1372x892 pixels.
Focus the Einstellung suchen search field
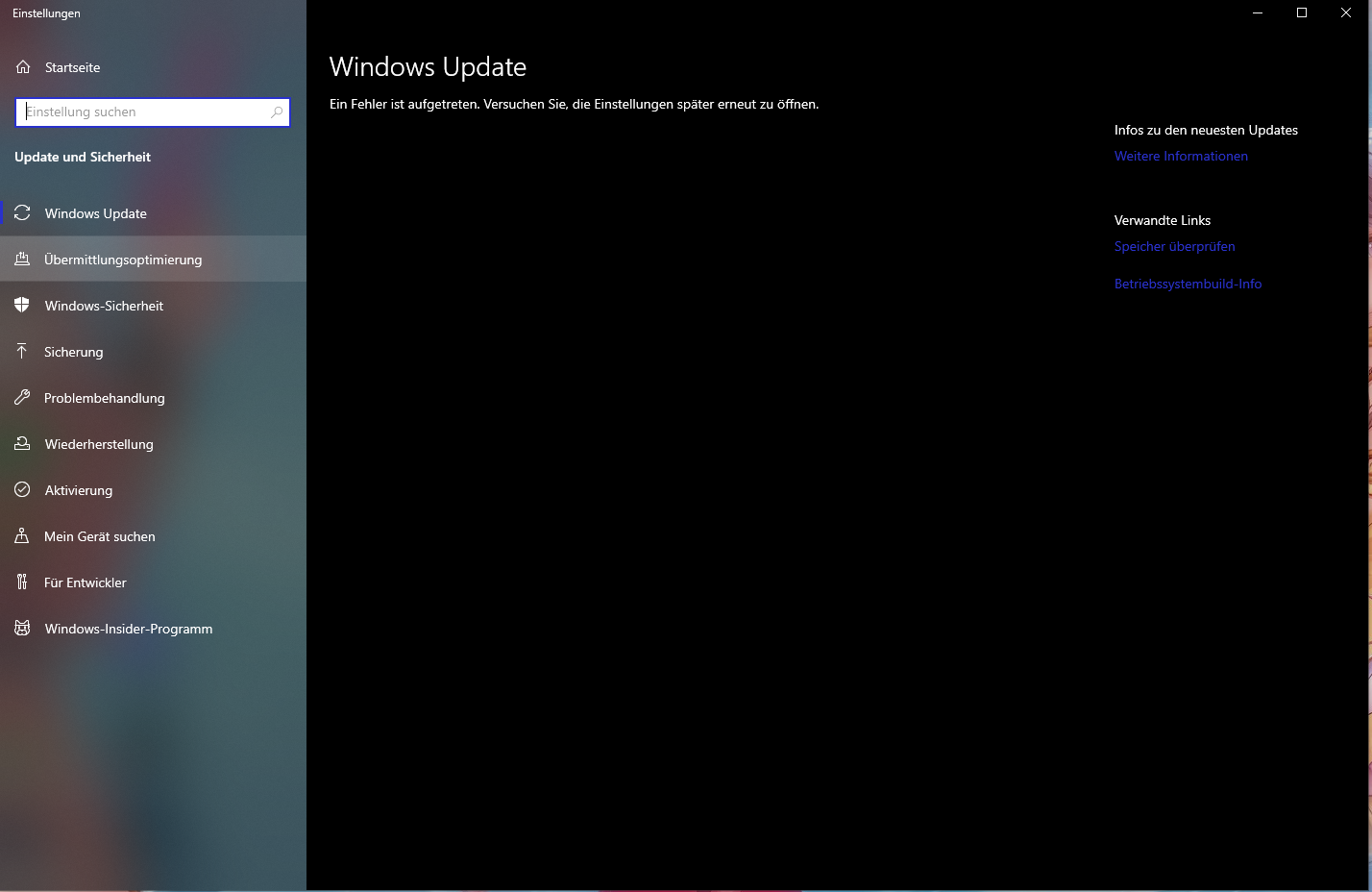coord(153,112)
